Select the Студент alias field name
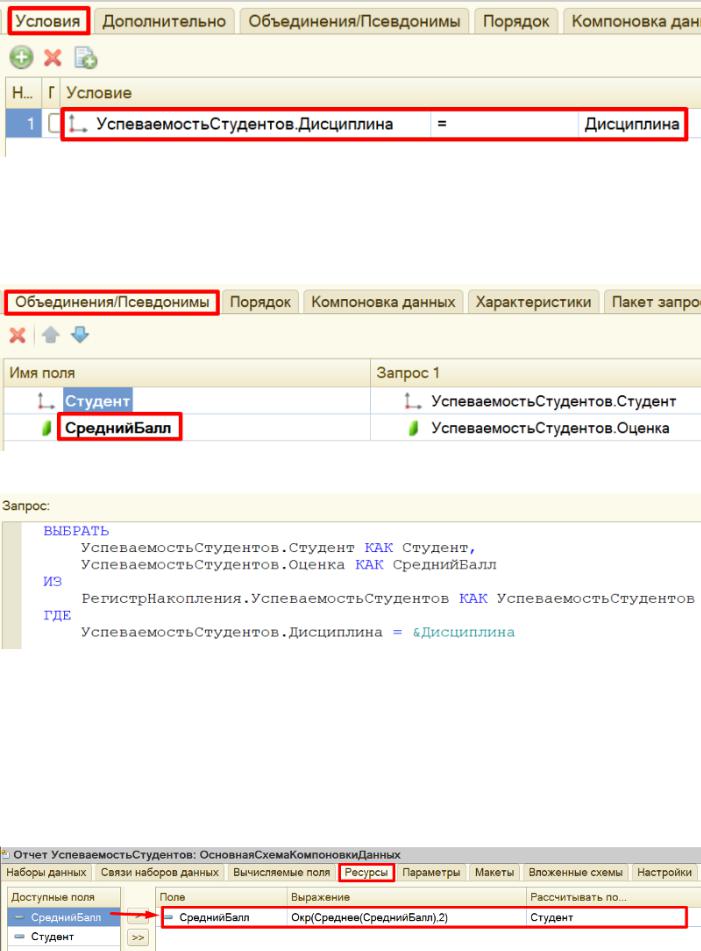 [98, 402]
